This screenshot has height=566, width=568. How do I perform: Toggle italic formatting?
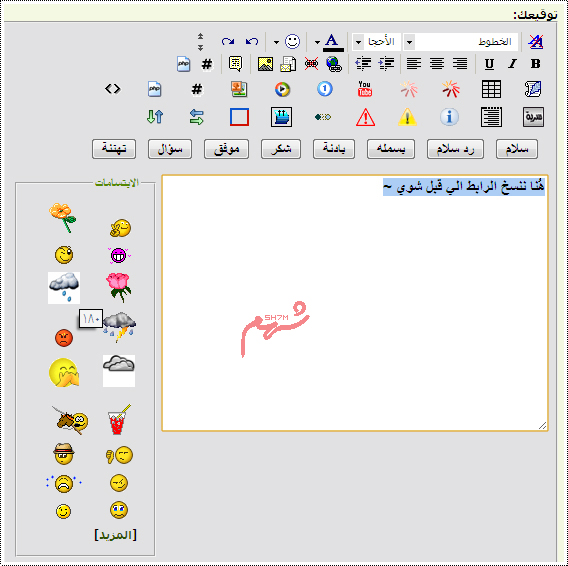512,64
